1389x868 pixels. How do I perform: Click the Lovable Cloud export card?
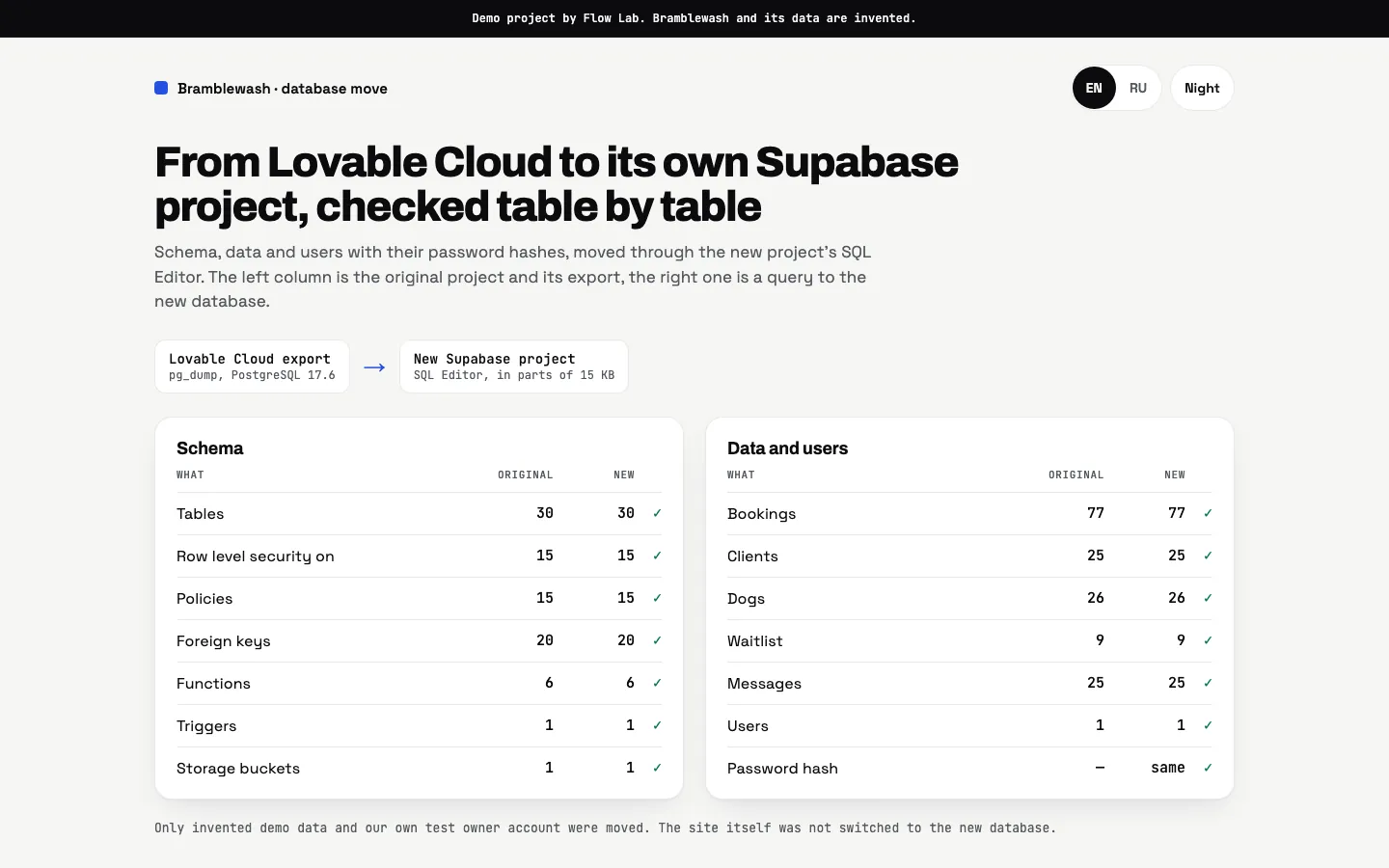252,366
